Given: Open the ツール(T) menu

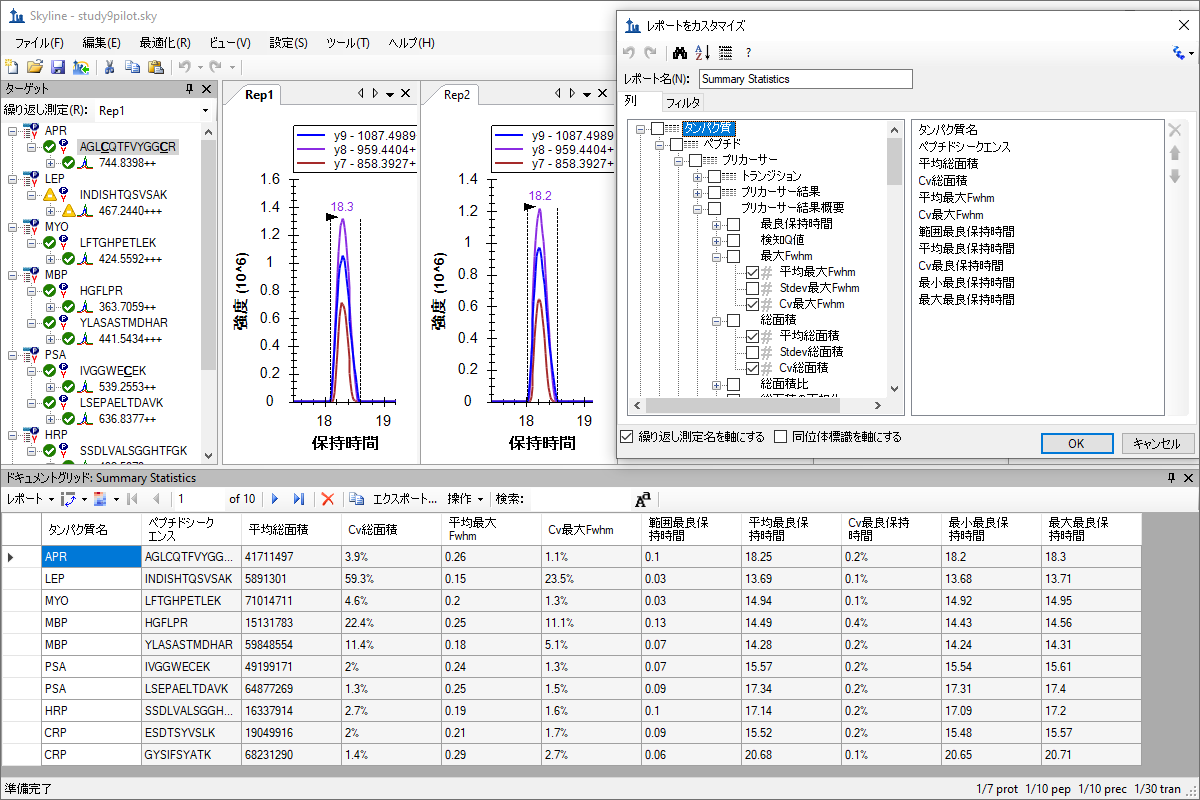Looking at the screenshot, I should (x=348, y=43).
